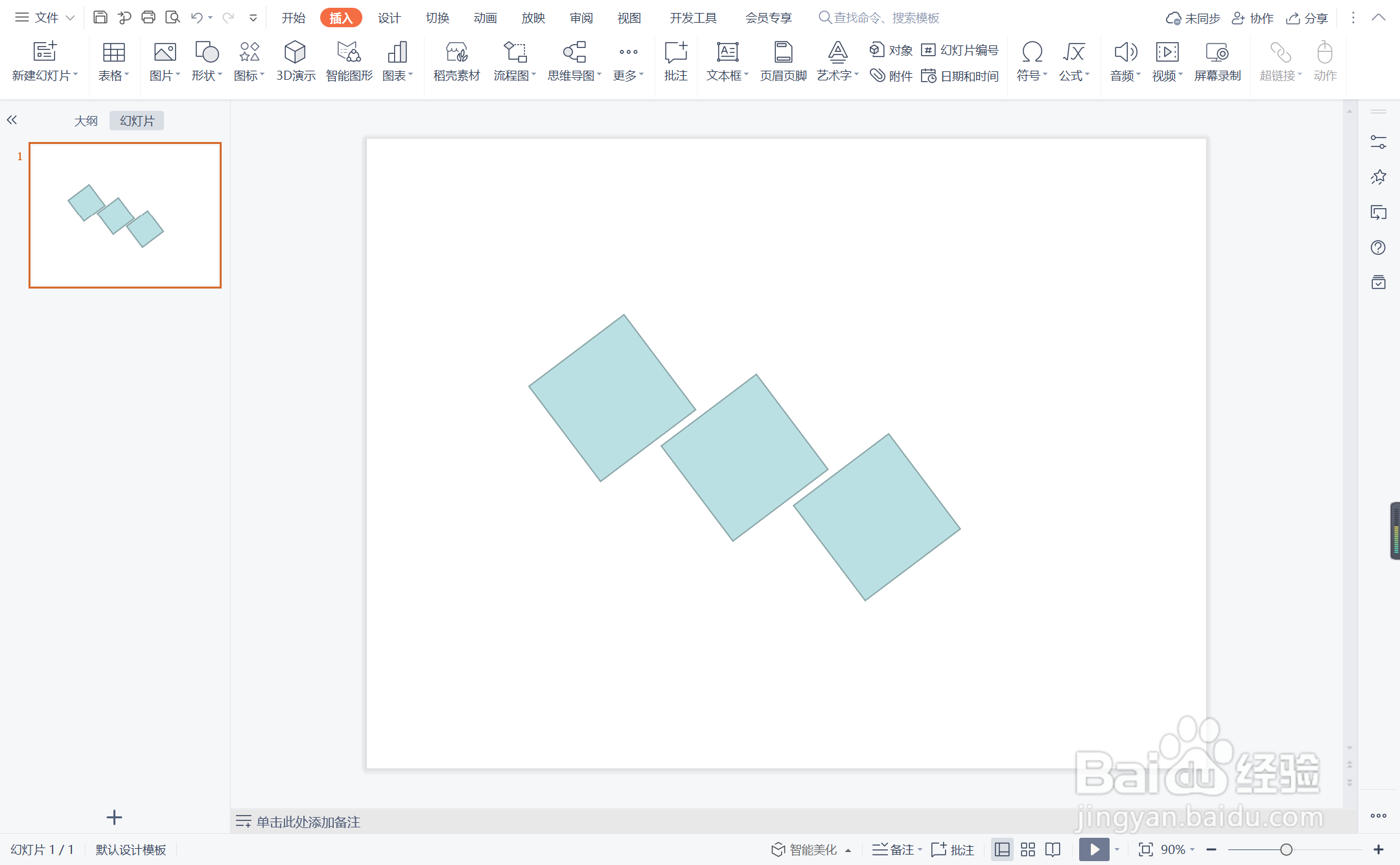The width and height of the screenshot is (1400, 865).
Task: Switch to reading view mode
Action: (1053, 849)
